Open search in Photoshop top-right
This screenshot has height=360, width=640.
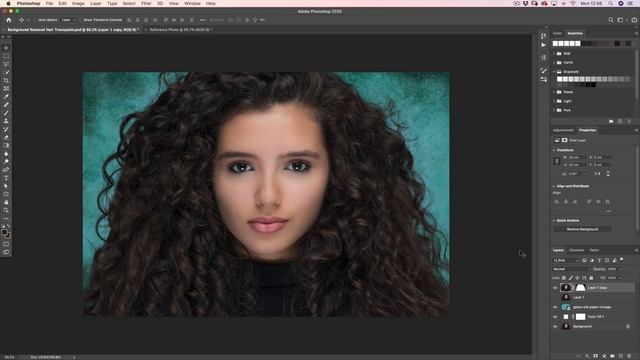coord(611,20)
